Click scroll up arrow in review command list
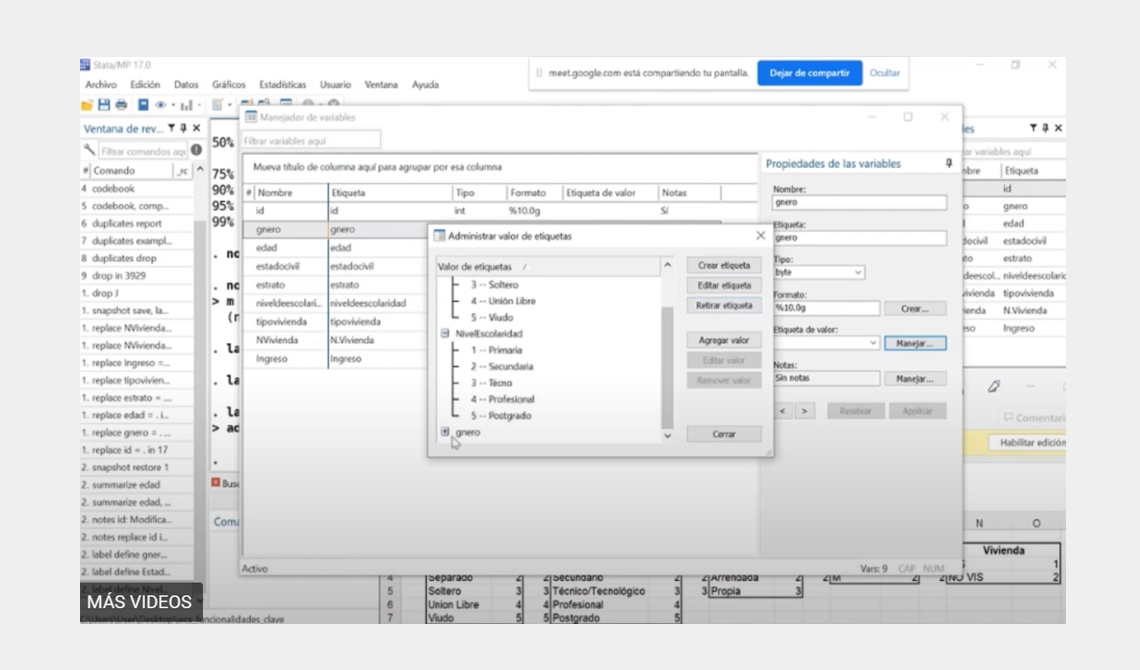Image resolution: width=1140 pixels, height=670 pixels. [200, 169]
